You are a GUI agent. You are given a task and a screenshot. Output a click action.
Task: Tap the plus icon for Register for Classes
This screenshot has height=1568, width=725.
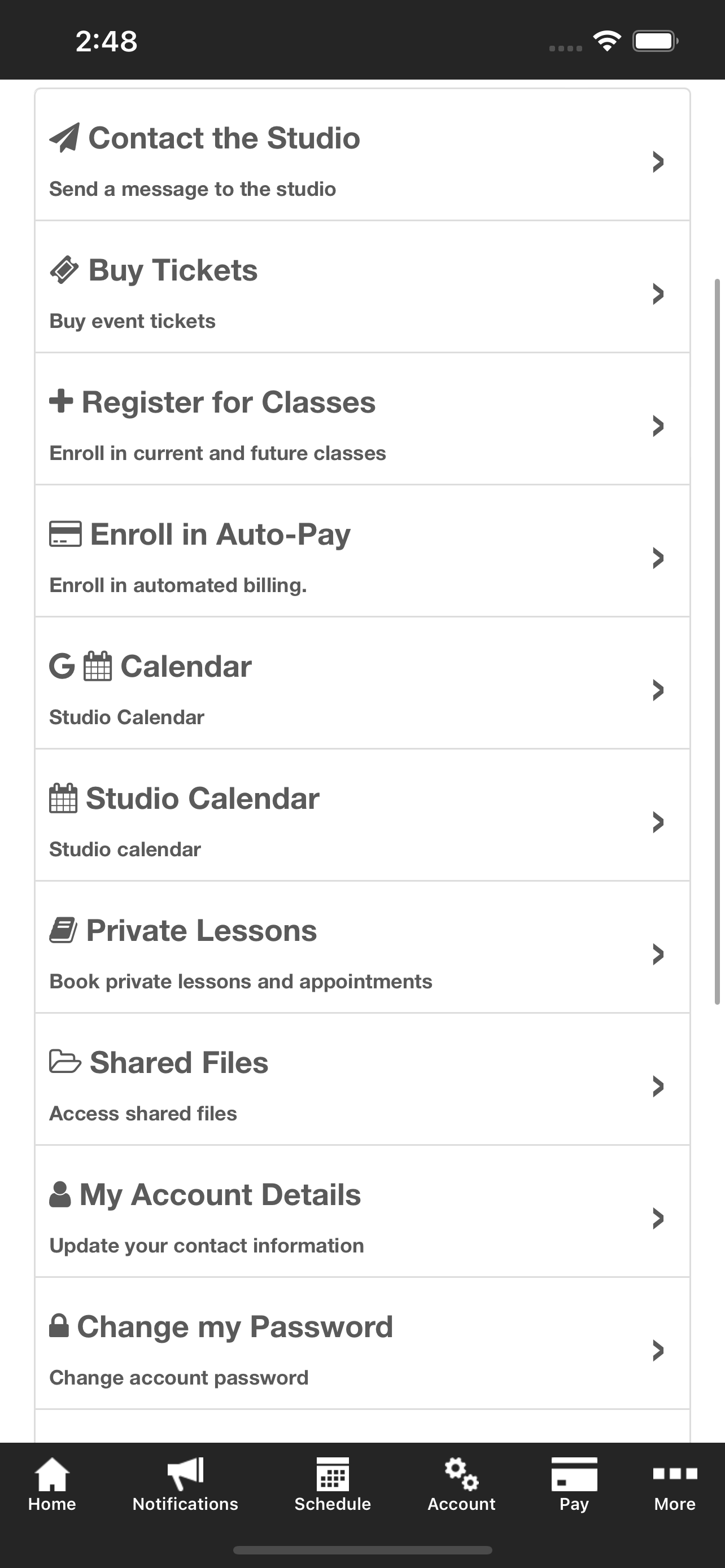61,401
